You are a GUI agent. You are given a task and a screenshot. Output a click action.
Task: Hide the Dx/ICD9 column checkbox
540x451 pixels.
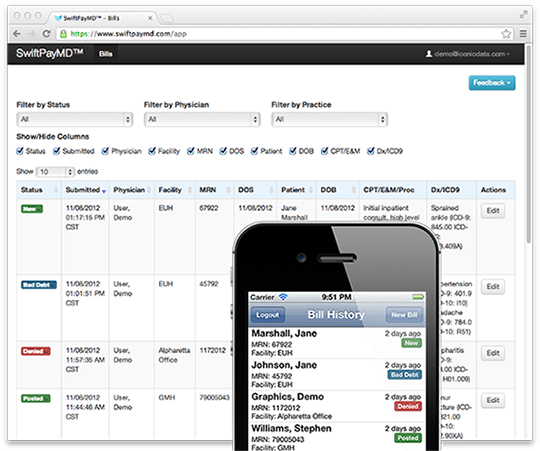[x=371, y=151]
